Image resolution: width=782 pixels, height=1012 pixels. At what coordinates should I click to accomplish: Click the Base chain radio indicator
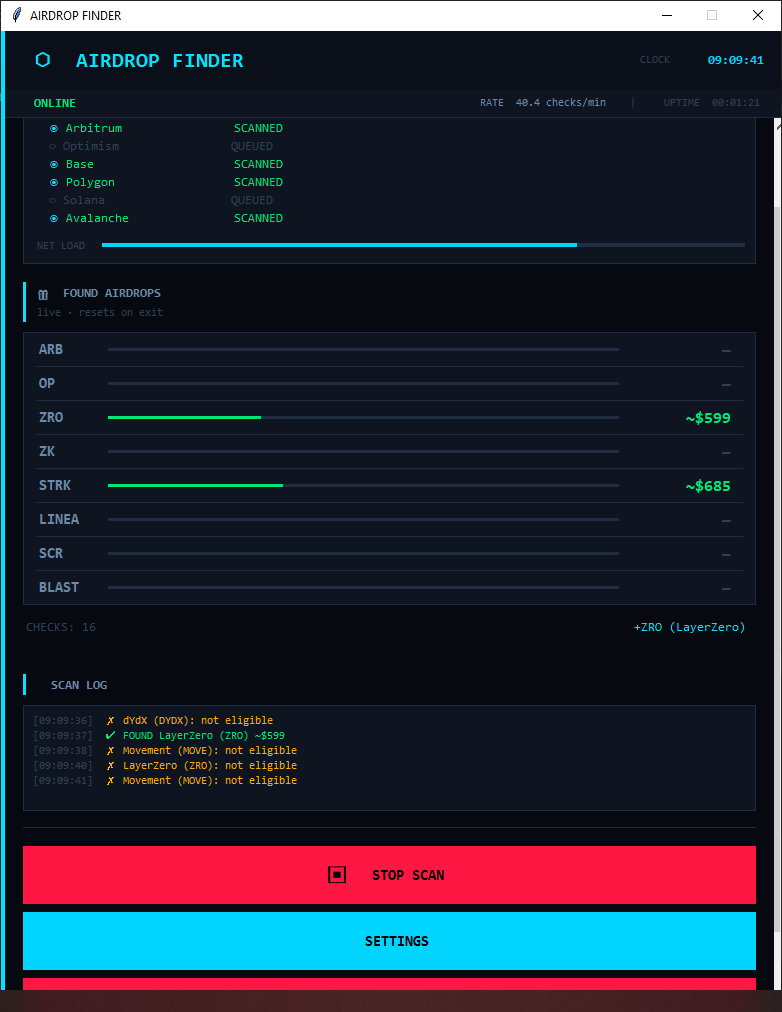coord(54,165)
